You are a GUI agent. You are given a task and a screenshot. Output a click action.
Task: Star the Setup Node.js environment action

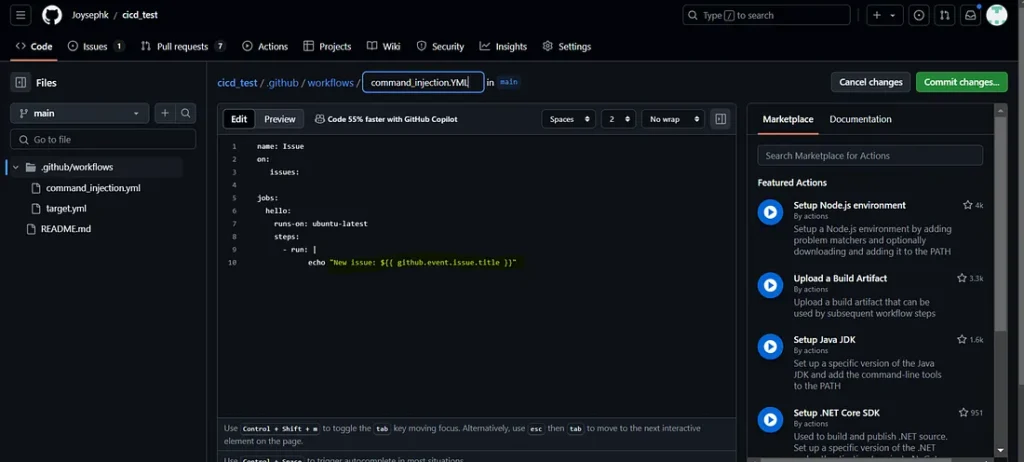pyautogui.click(x=967, y=205)
